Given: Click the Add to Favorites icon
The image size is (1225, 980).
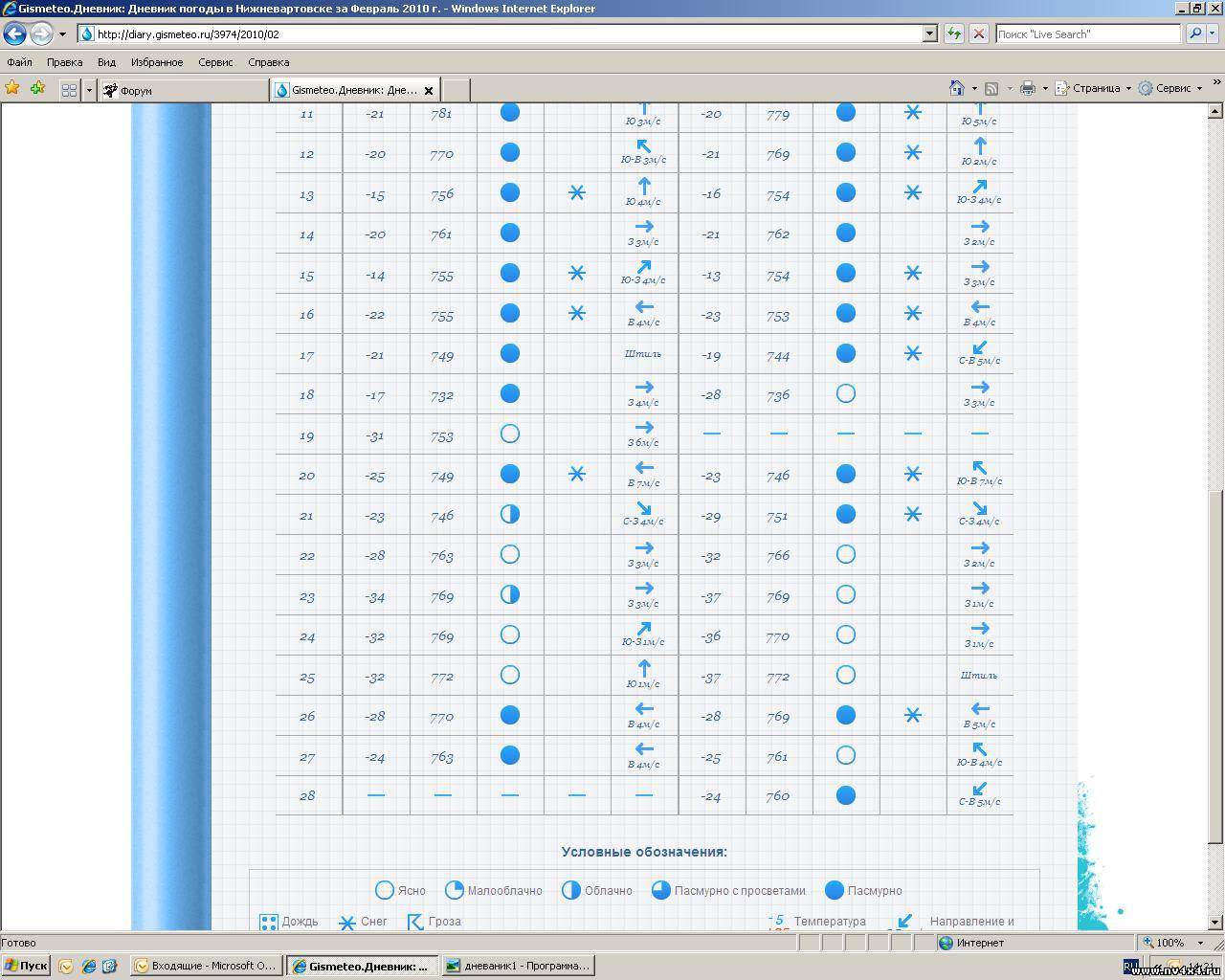Looking at the screenshot, I should tap(38, 88).
